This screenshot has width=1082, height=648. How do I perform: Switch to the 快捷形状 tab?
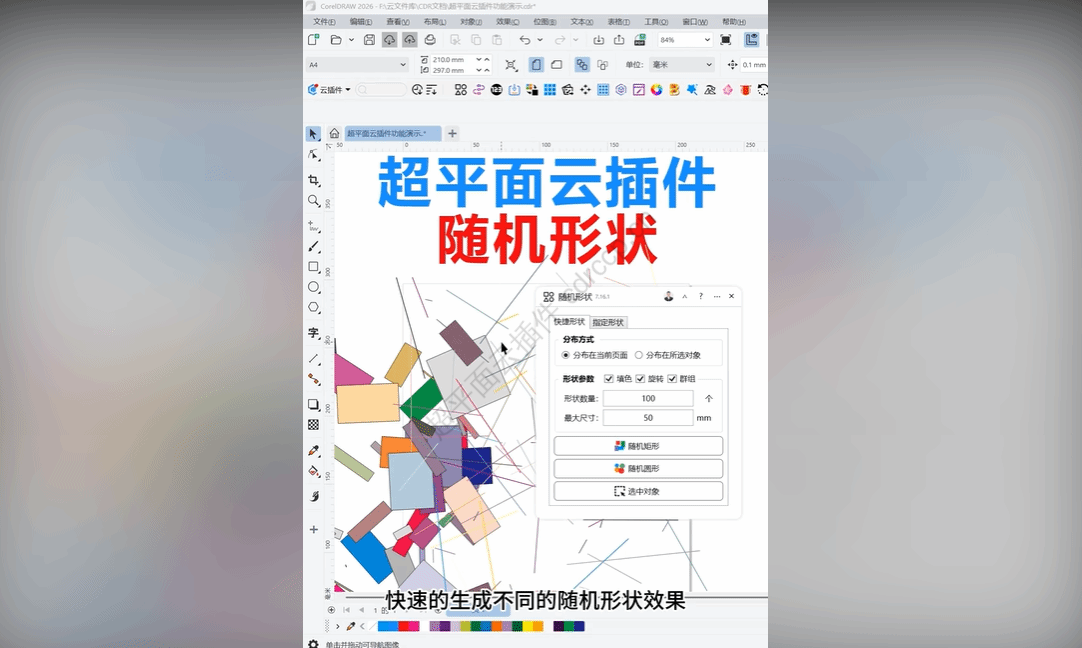(570, 322)
